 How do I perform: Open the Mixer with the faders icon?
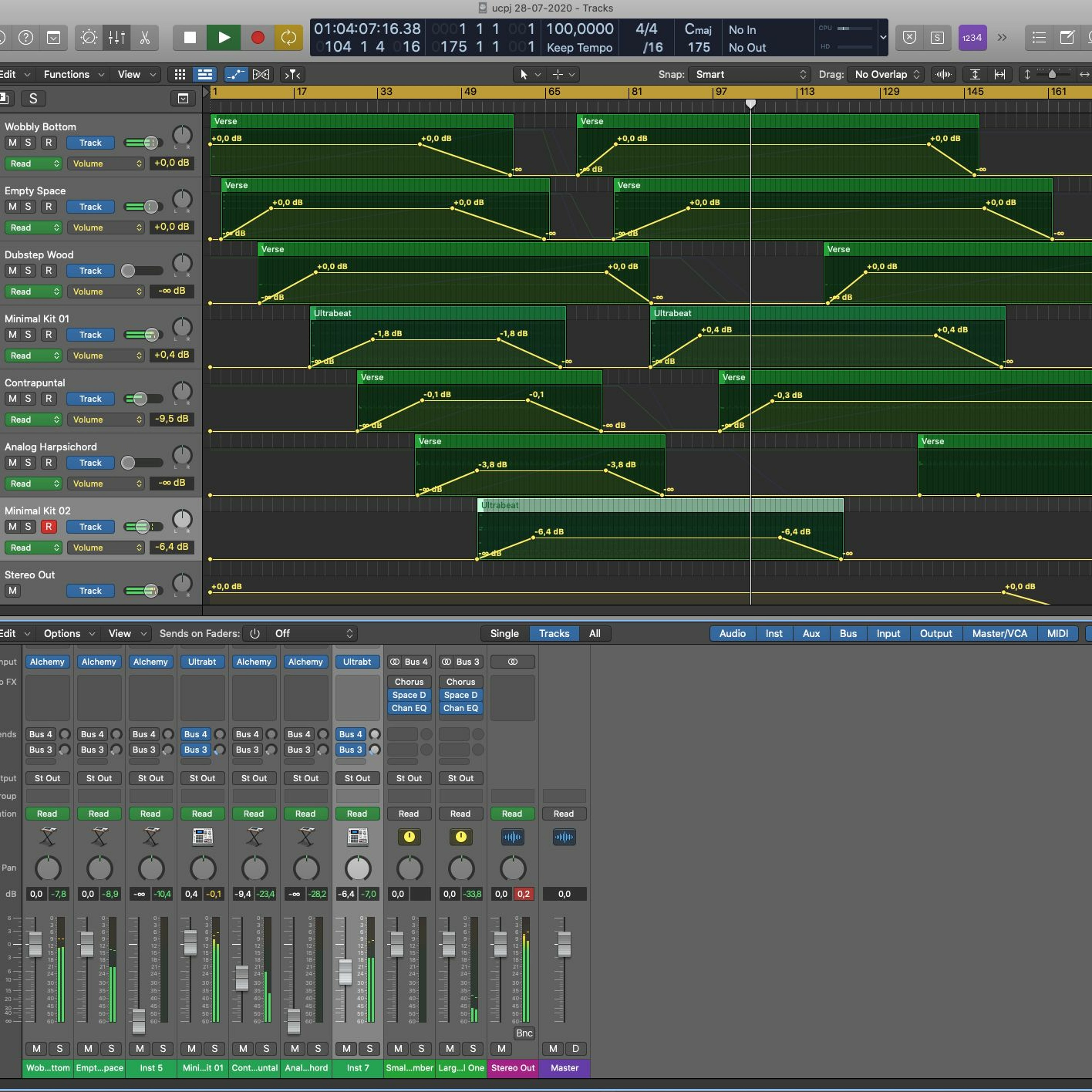[x=116, y=38]
